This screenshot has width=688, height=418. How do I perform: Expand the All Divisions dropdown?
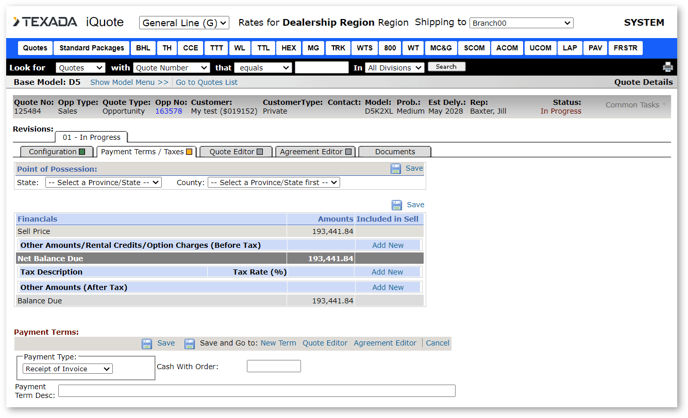[x=394, y=67]
